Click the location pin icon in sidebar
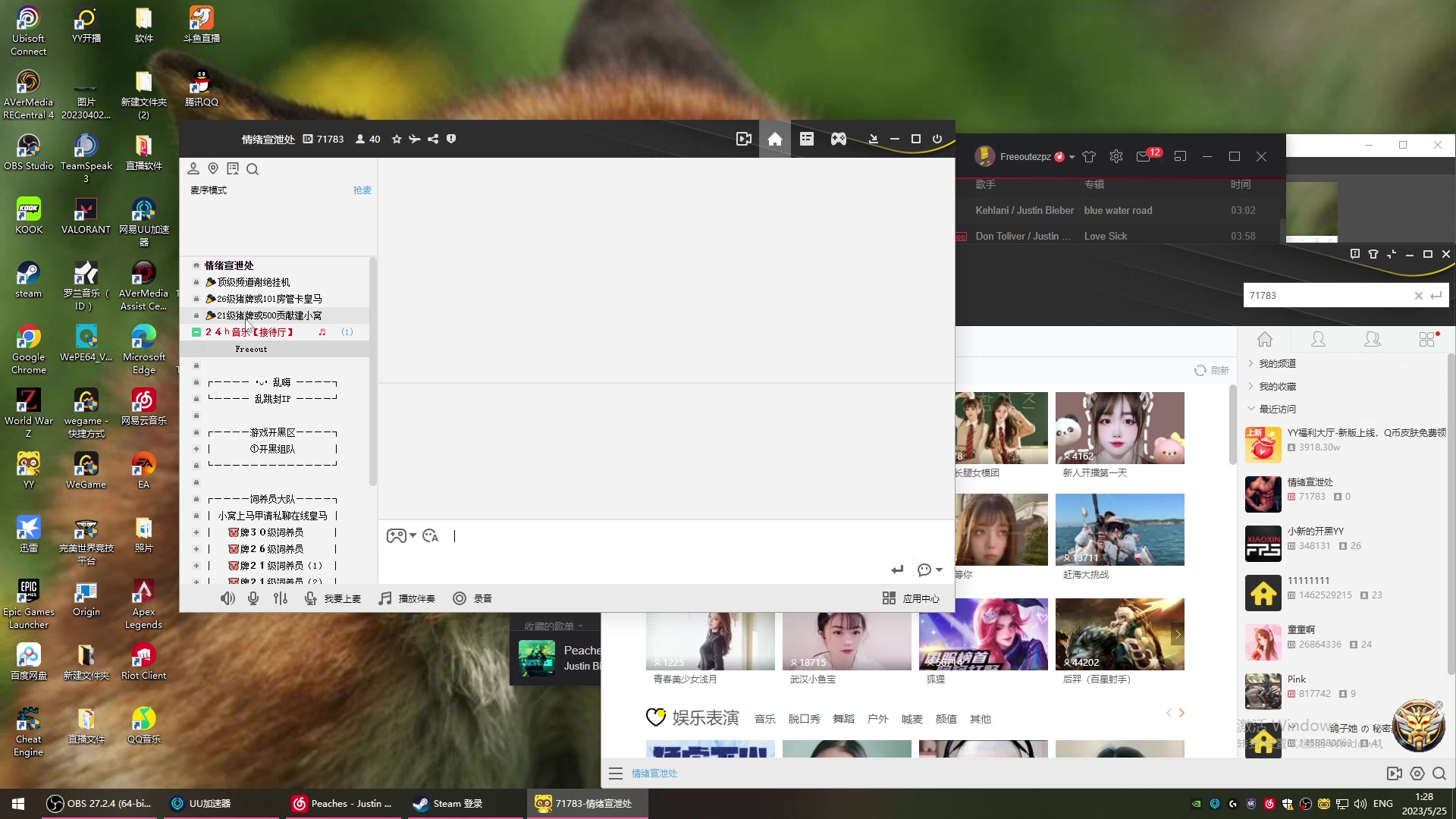This screenshot has height=819, width=1456. pyautogui.click(x=213, y=169)
